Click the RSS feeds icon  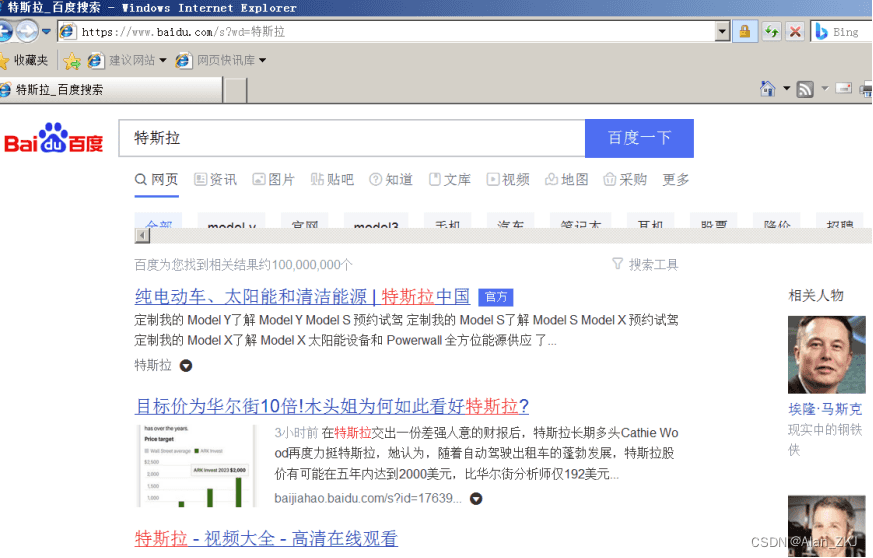805,89
